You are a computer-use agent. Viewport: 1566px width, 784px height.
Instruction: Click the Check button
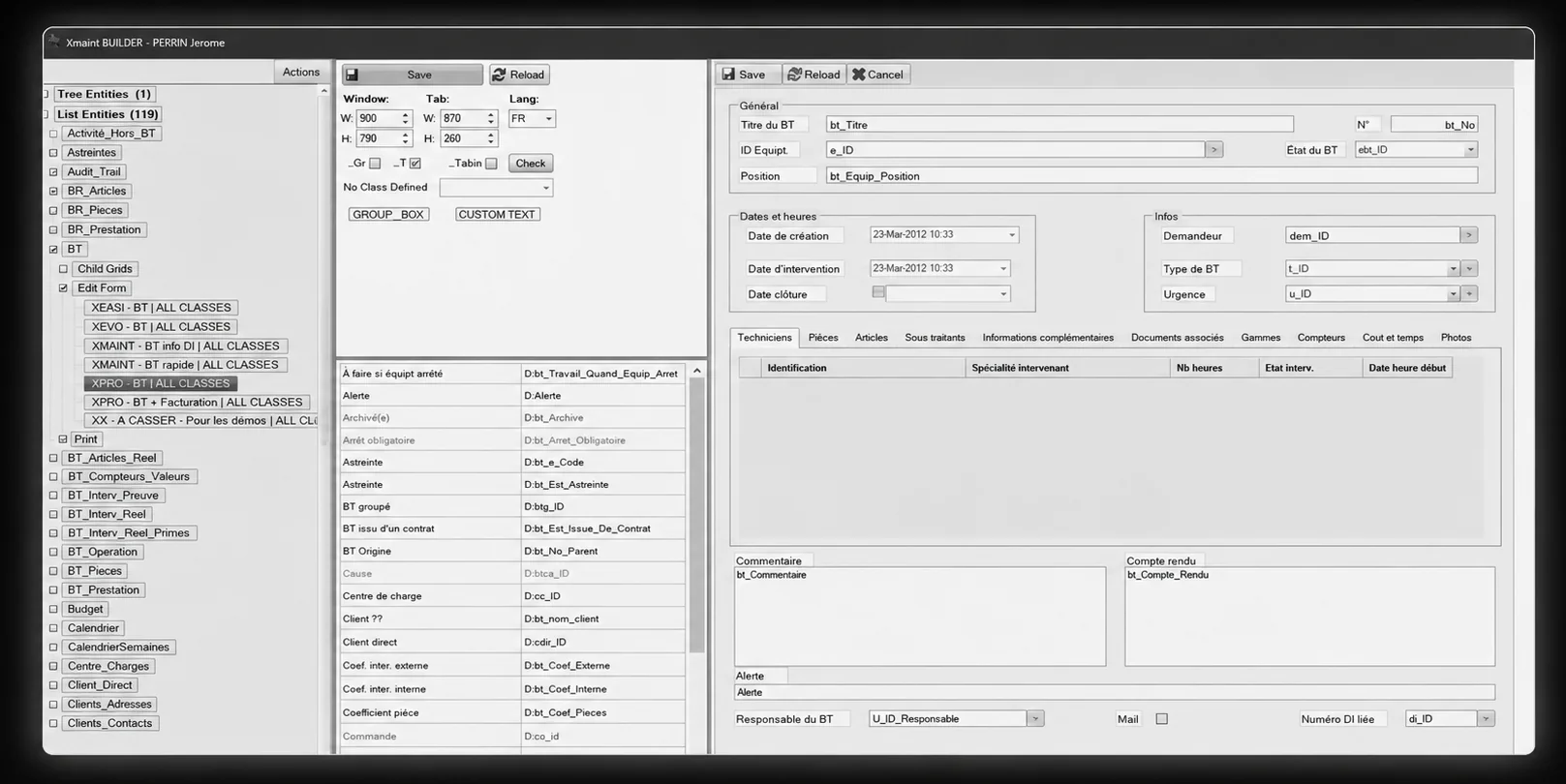(x=530, y=164)
